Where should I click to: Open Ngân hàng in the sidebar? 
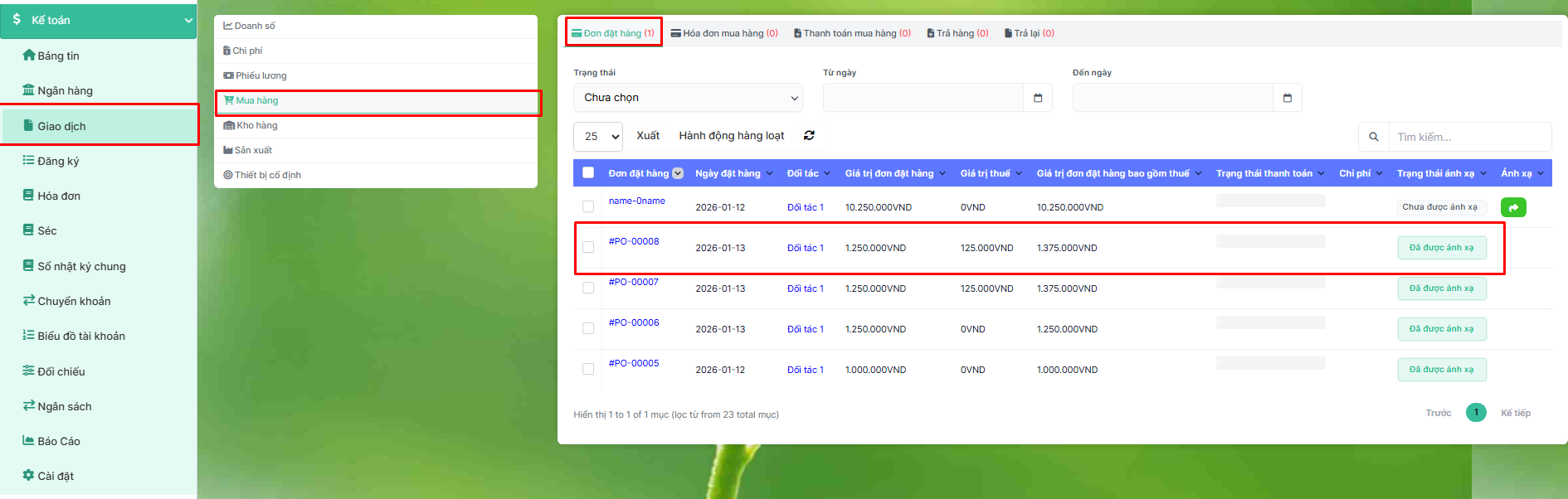[x=65, y=90]
